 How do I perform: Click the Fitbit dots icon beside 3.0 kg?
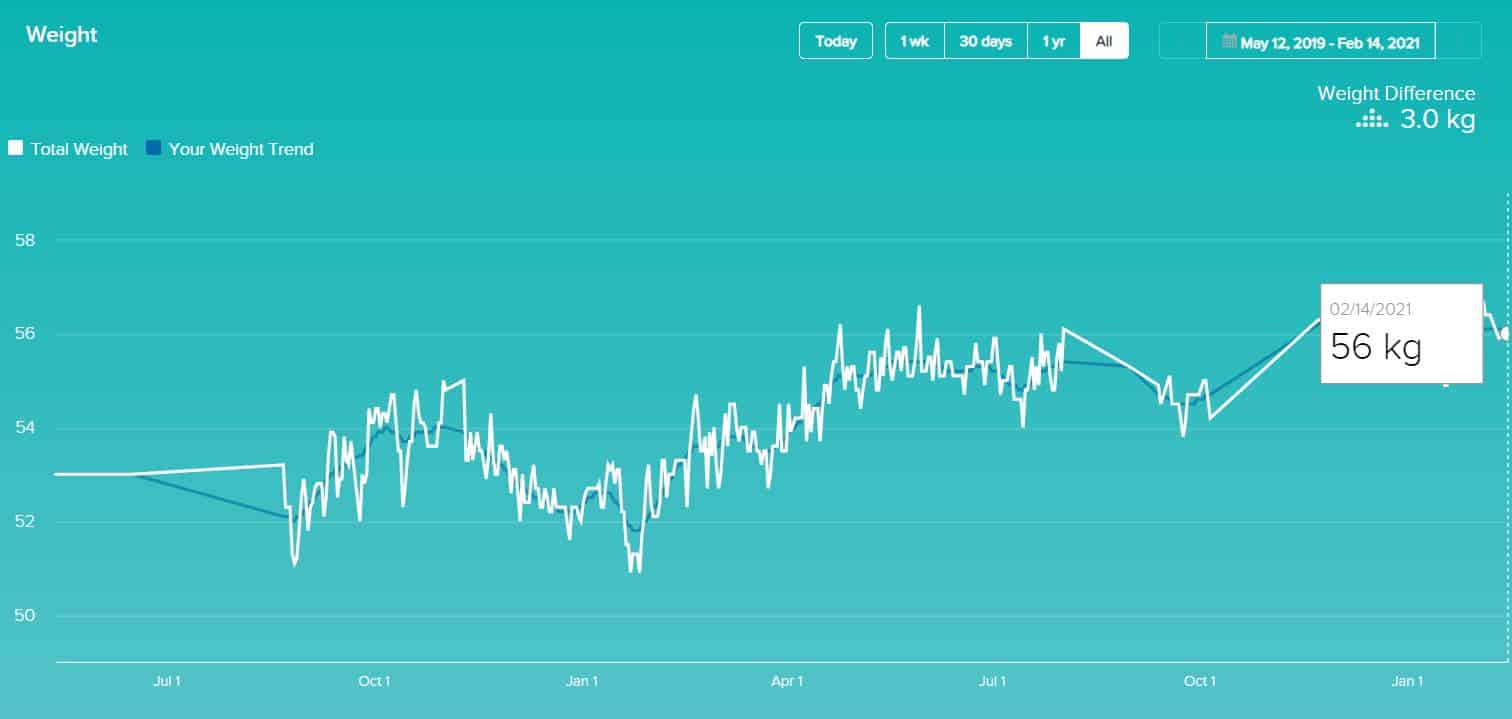(x=1371, y=121)
